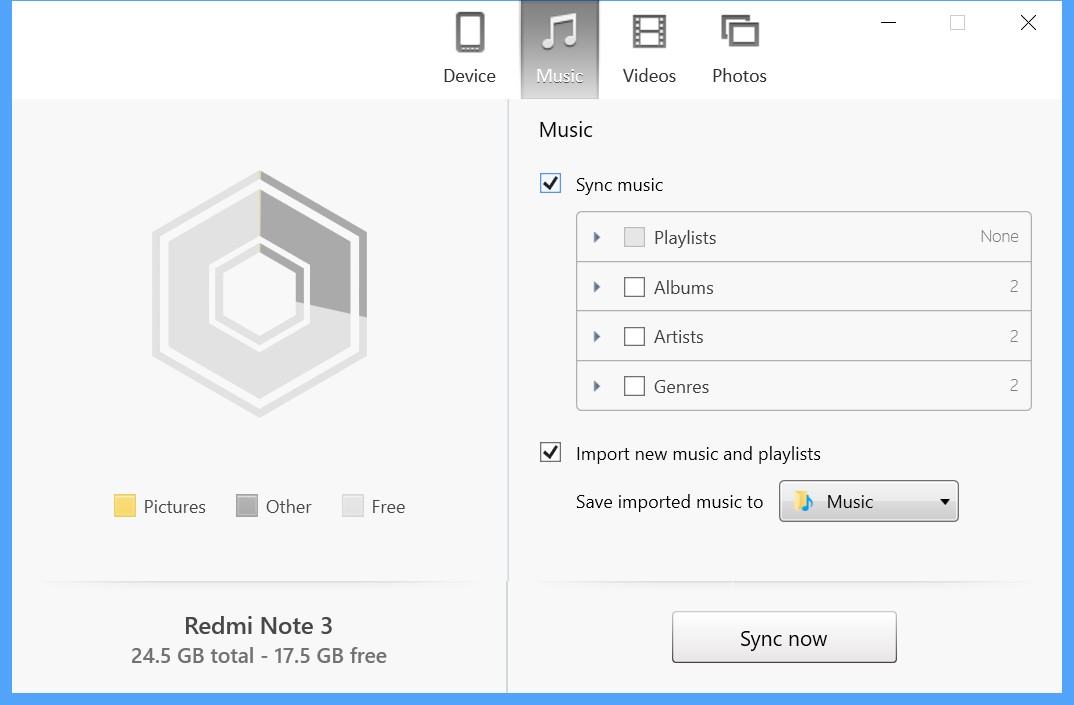
Task: Click the Albums count number 2
Action: point(1014,286)
